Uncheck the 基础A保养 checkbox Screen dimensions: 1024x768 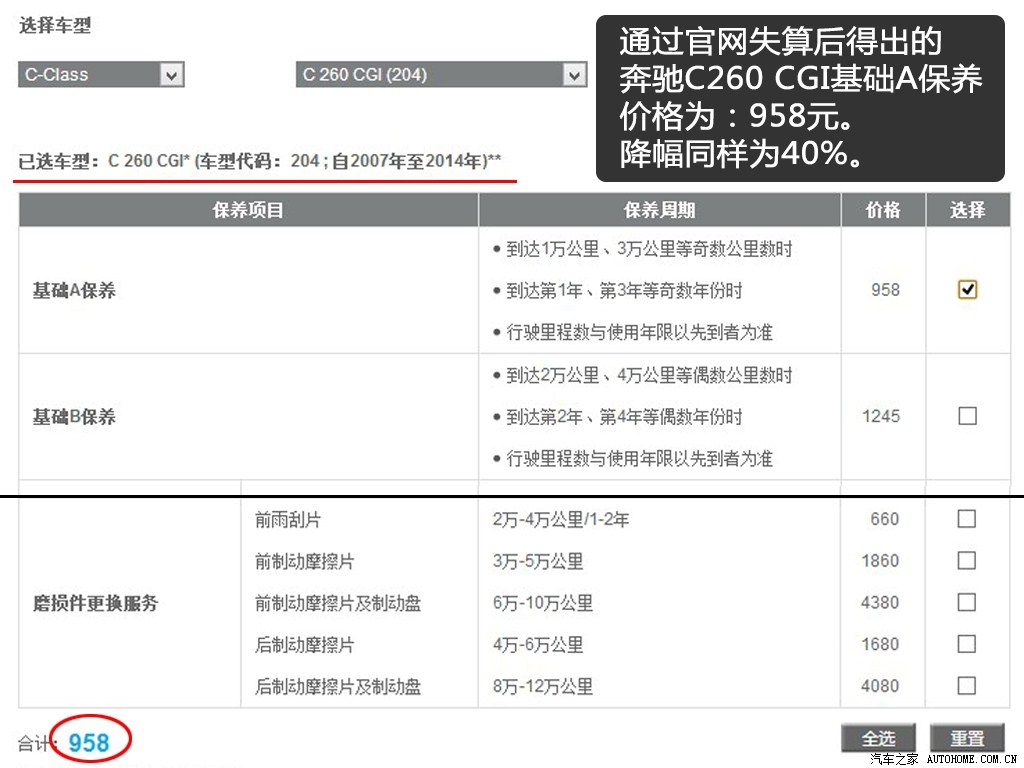point(967,289)
